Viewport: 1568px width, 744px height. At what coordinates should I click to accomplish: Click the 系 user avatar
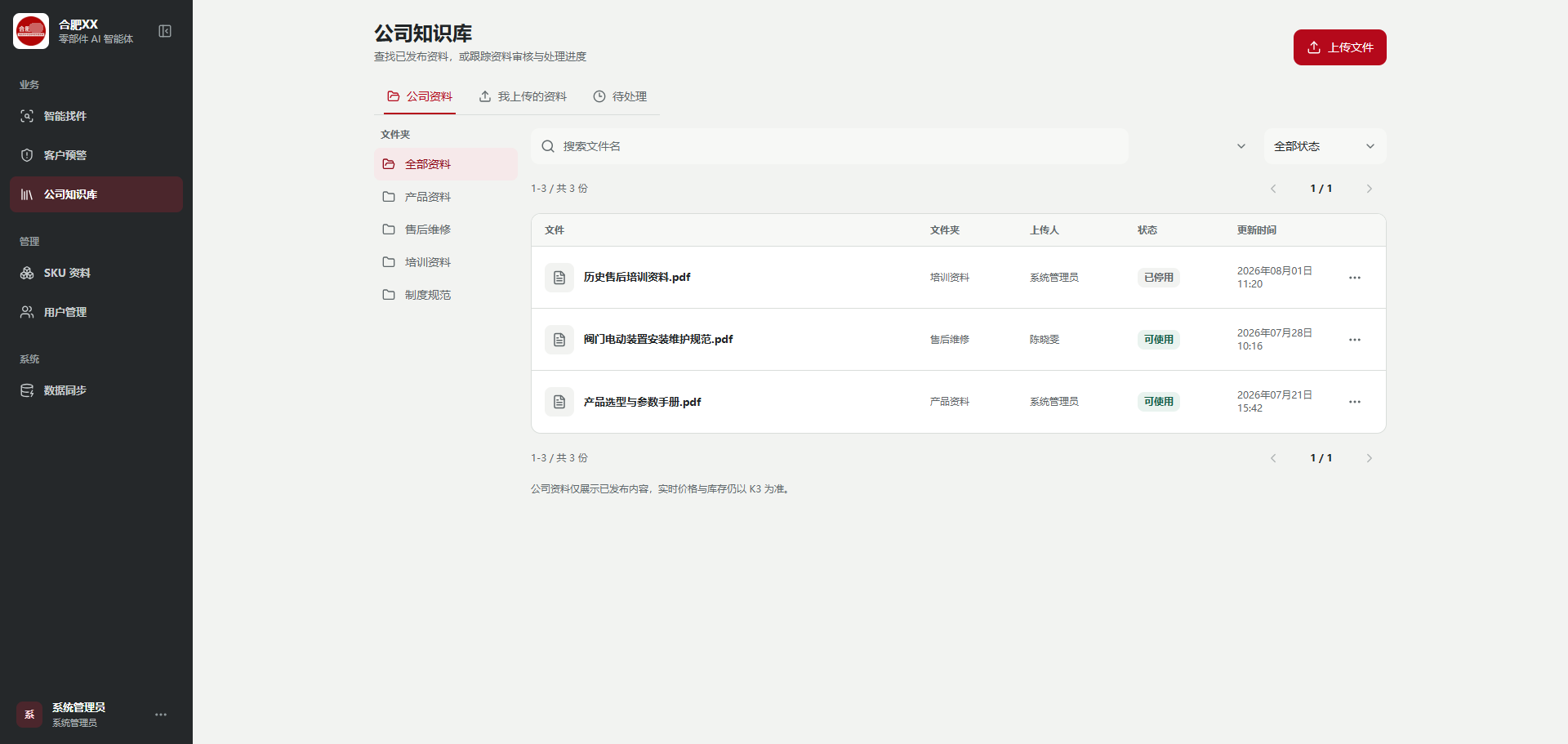[x=29, y=715]
